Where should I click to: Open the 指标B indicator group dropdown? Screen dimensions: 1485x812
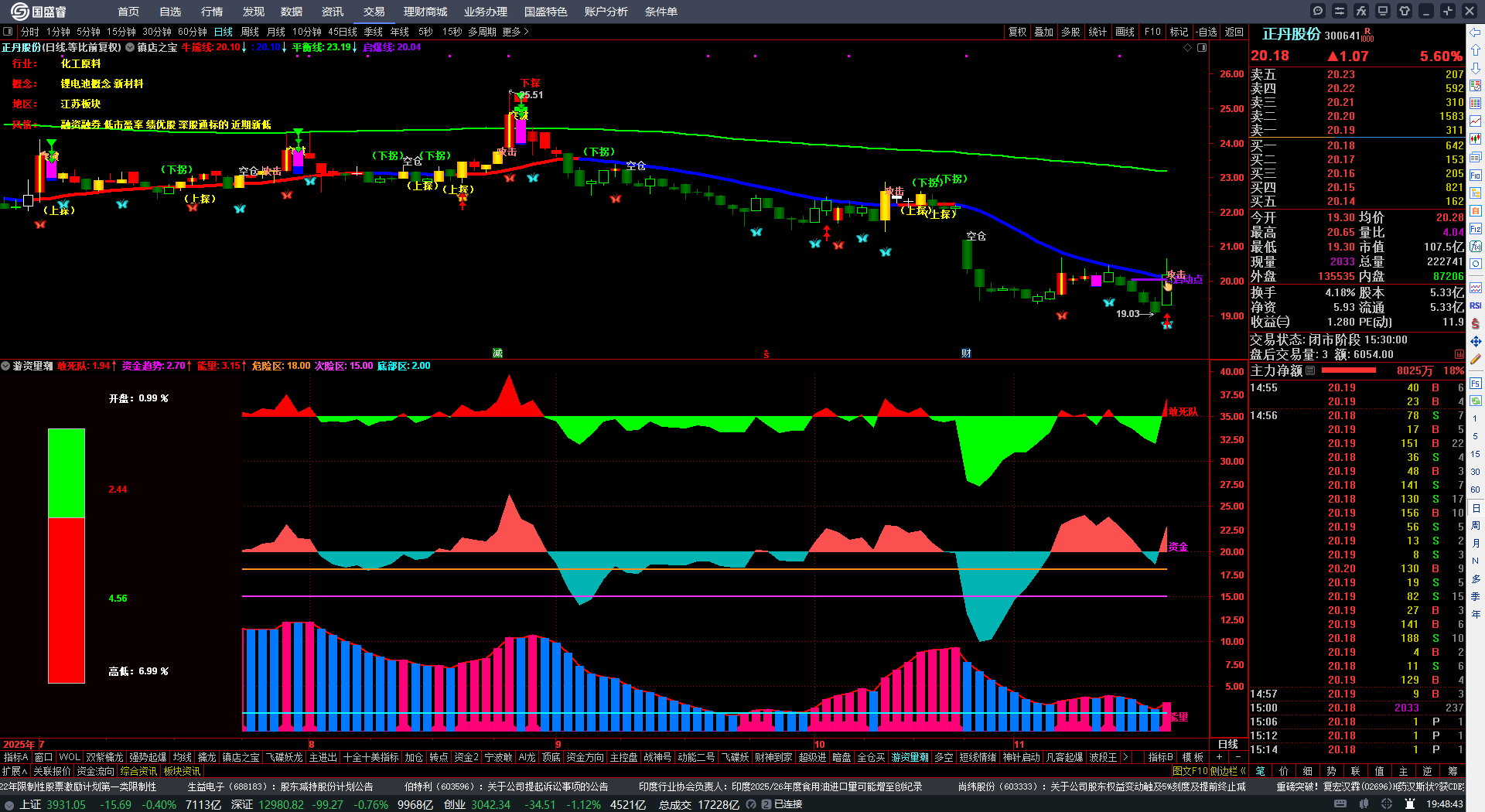[x=1160, y=757]
